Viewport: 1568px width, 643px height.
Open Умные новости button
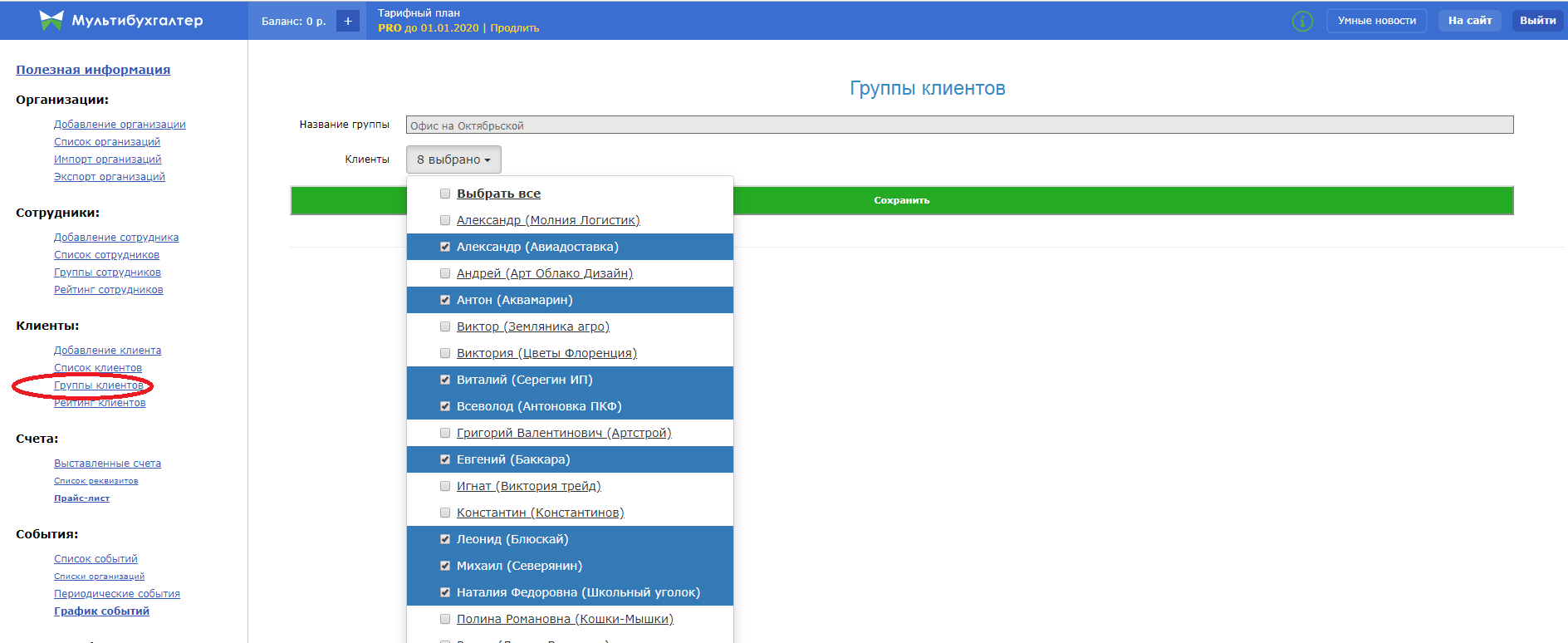(1376, 21)
